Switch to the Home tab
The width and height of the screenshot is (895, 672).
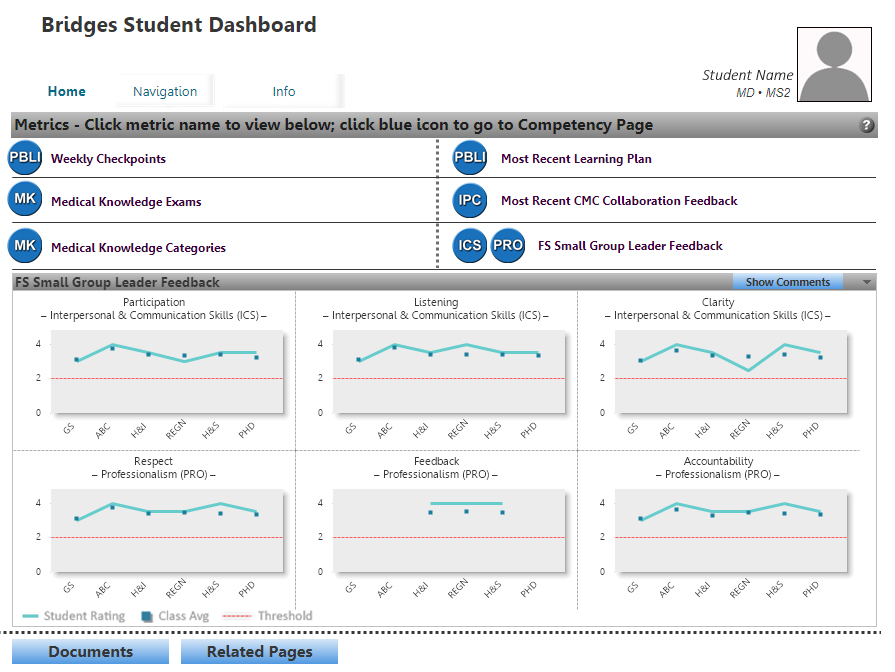coord(67,91)
